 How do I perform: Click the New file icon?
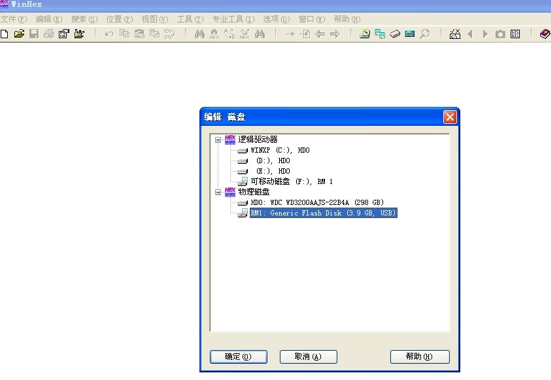tap(4, 34)
